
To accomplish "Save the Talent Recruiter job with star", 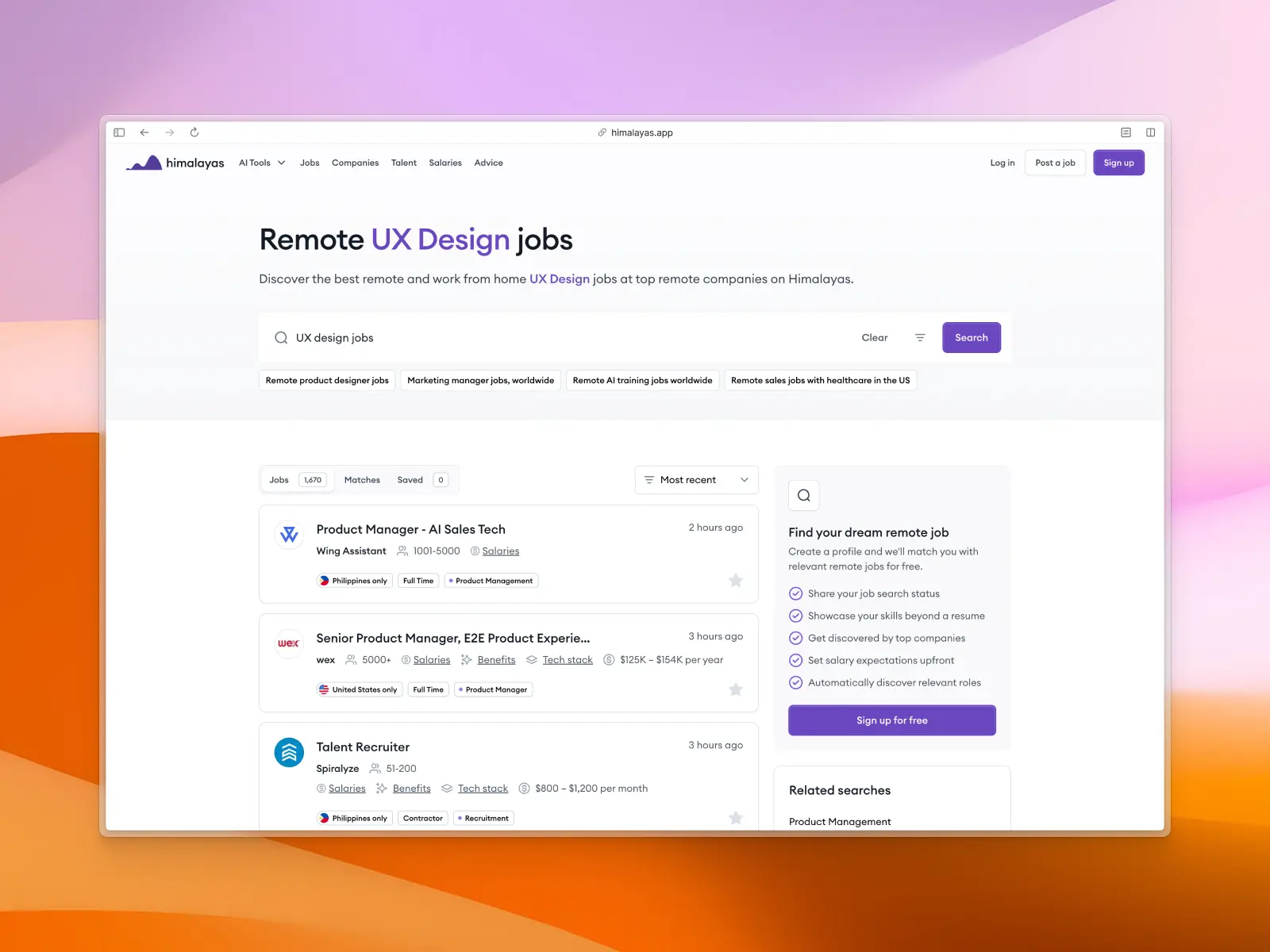I will pos(736,818).
